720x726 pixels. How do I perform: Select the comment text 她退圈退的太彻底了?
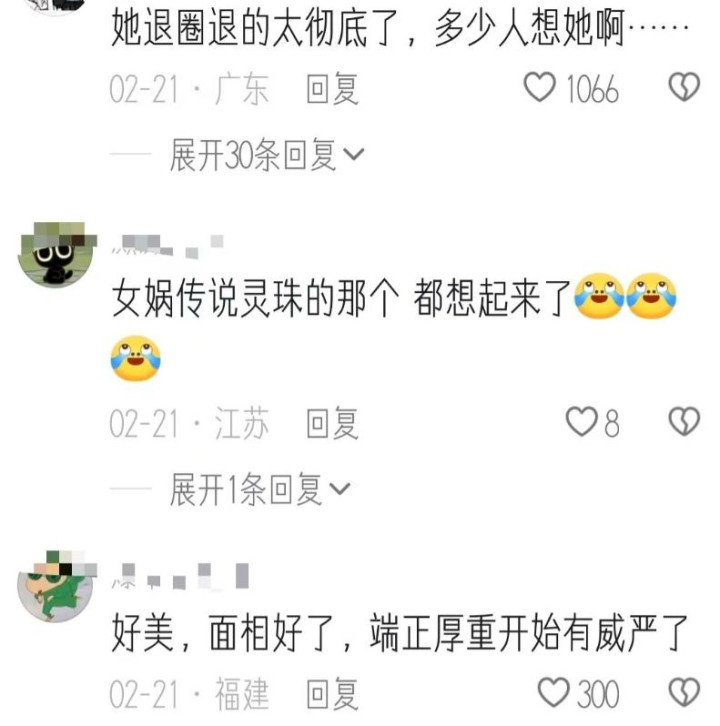click(x=255, y=28)
